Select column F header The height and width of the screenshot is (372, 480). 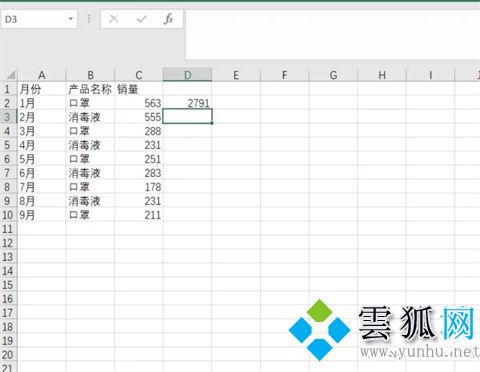tap(284, 75)
